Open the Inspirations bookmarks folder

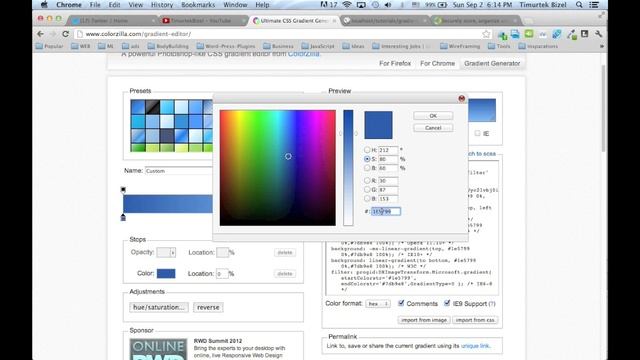coord(538,46)
